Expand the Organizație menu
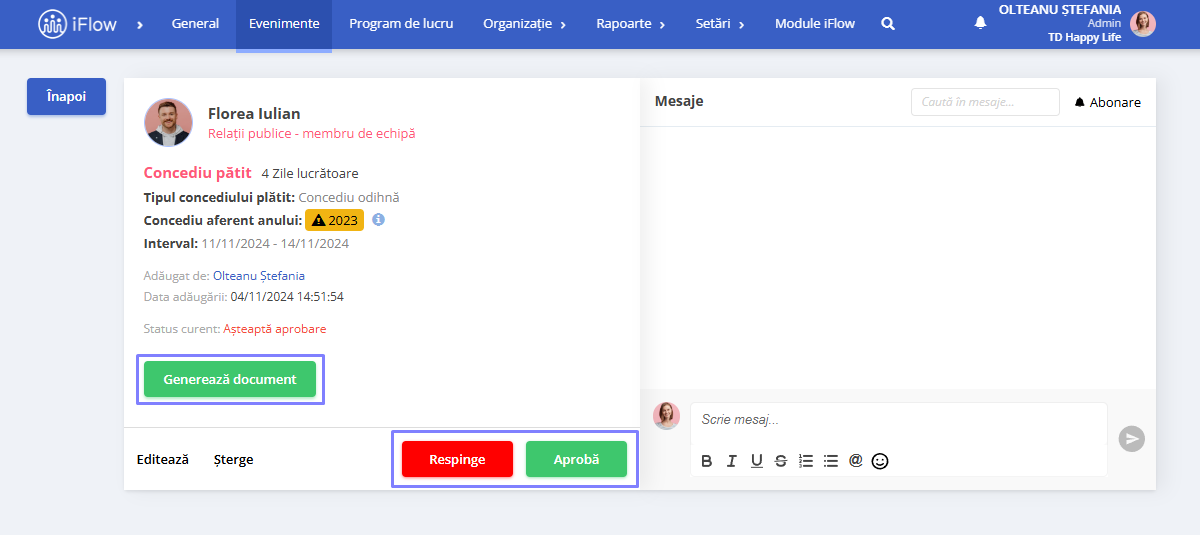 [x=524, y=24]
